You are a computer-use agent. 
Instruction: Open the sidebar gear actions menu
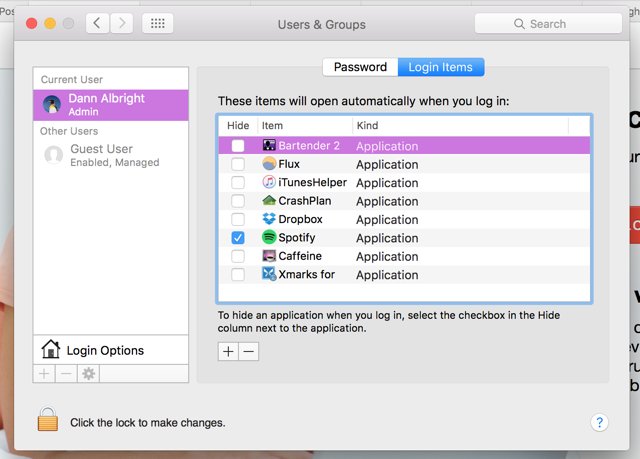pyautogui.click(x=89, y=373)
